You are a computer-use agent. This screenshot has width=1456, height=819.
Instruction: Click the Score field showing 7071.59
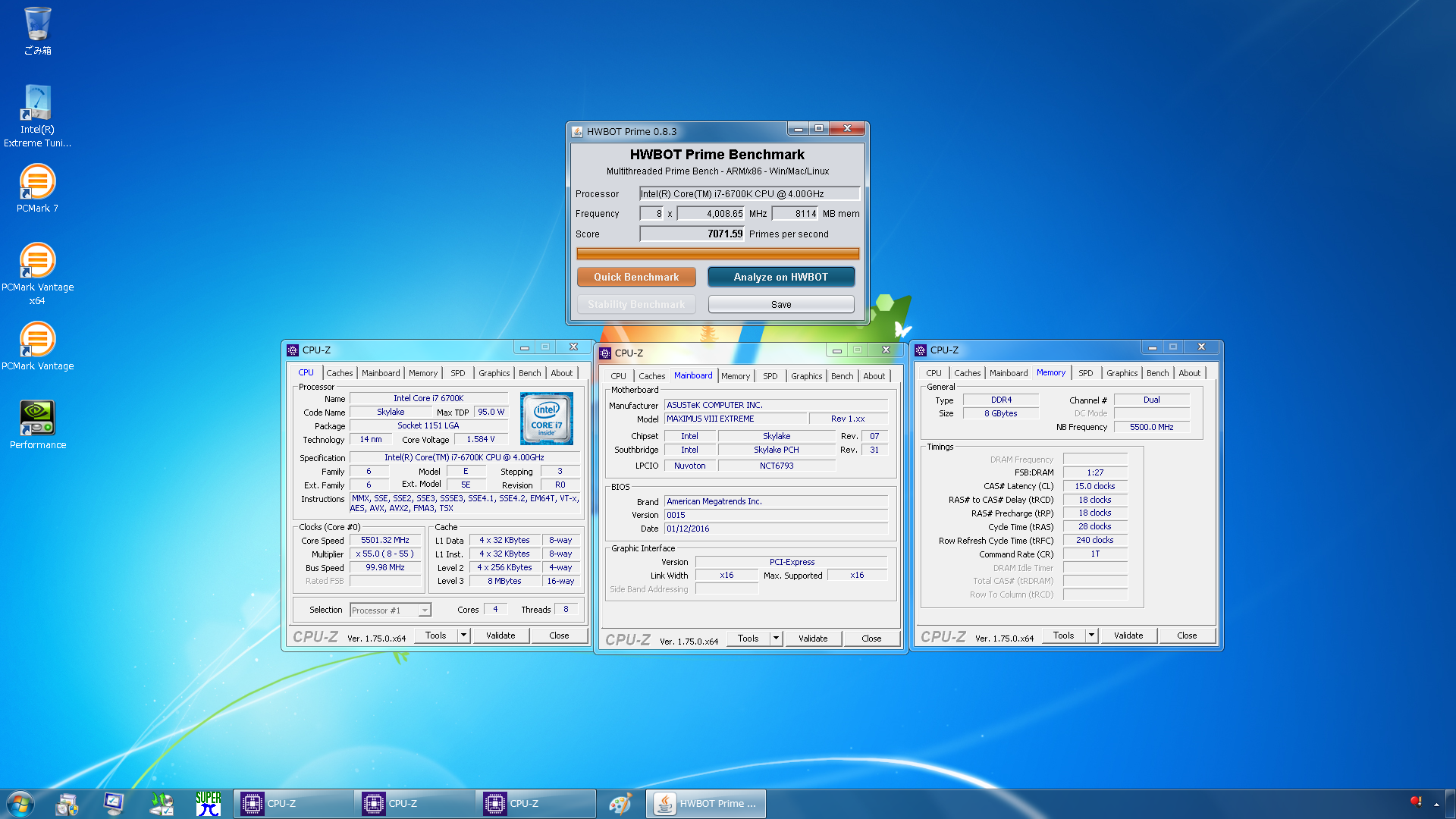pyautogui.click(x=692, y=234)
